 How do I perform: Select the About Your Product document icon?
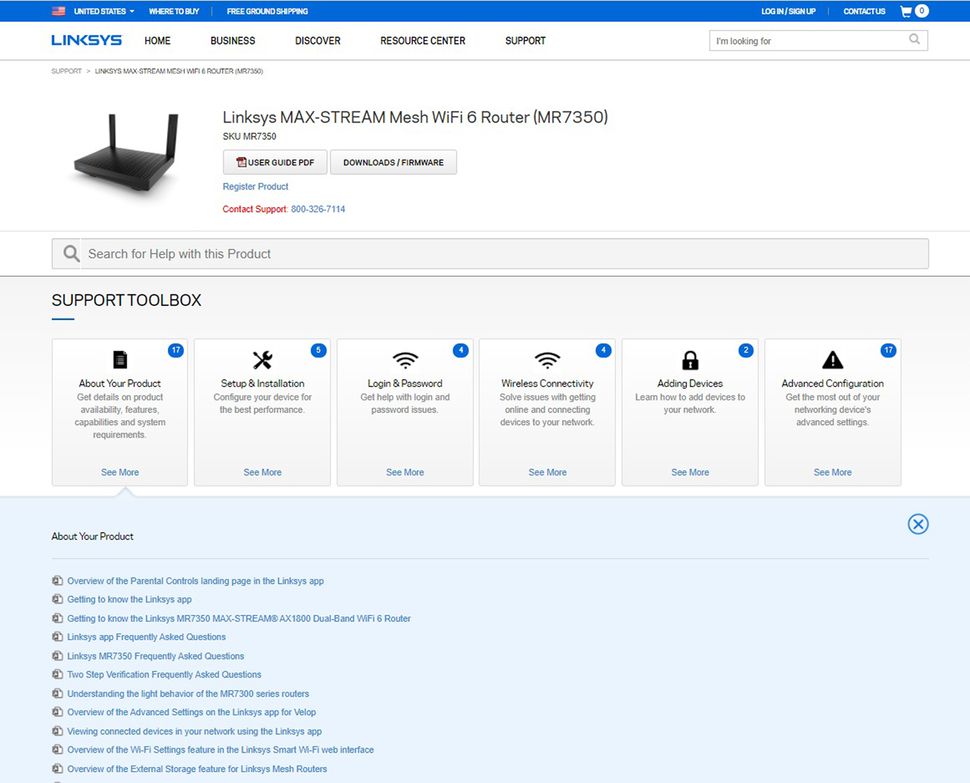[119, 358]
